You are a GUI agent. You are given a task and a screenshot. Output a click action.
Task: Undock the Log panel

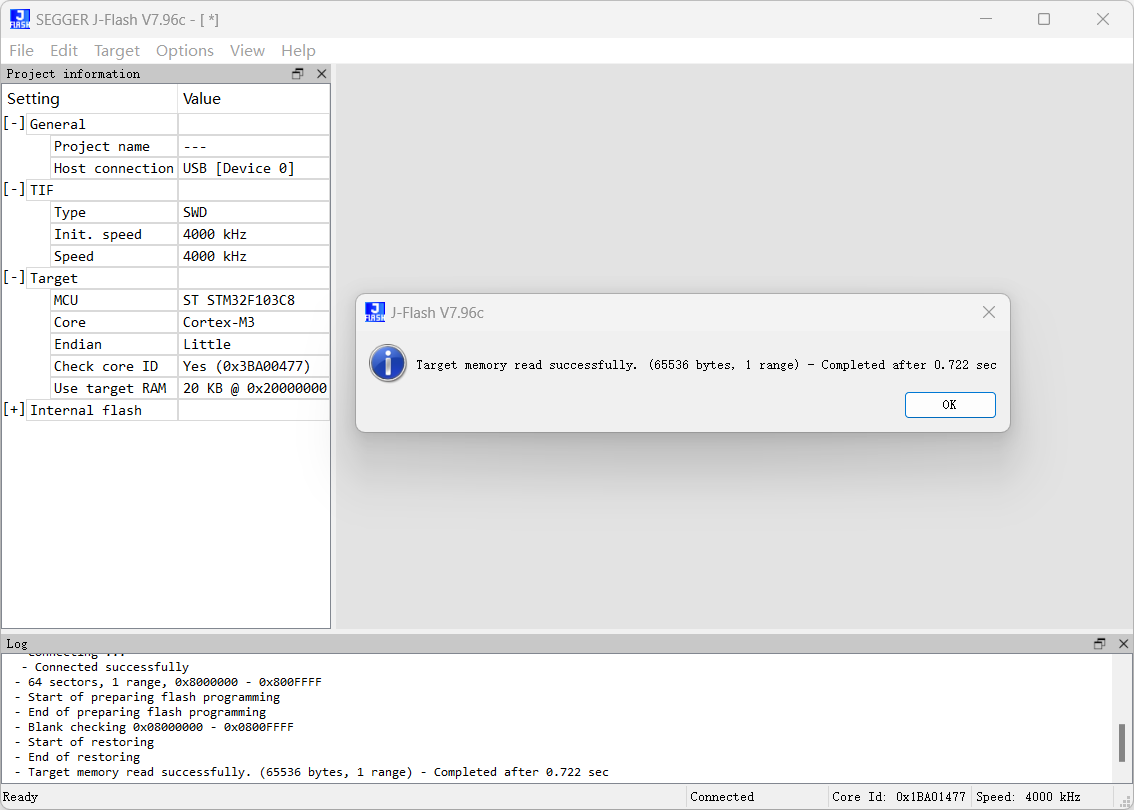click(1100, 644)
